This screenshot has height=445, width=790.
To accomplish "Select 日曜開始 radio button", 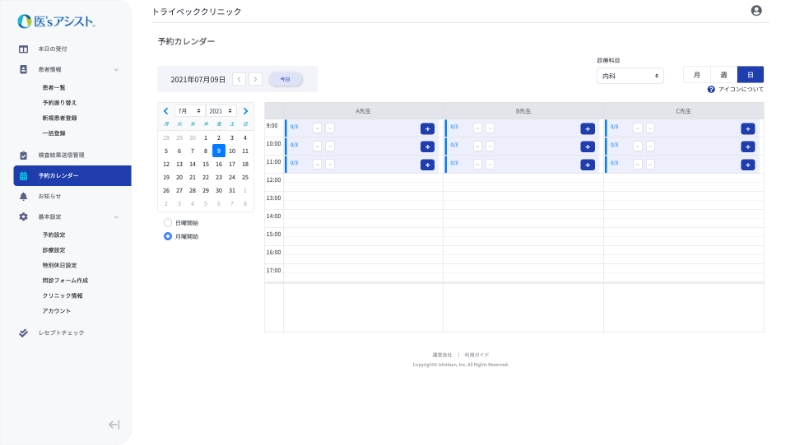I will point(168,223).
